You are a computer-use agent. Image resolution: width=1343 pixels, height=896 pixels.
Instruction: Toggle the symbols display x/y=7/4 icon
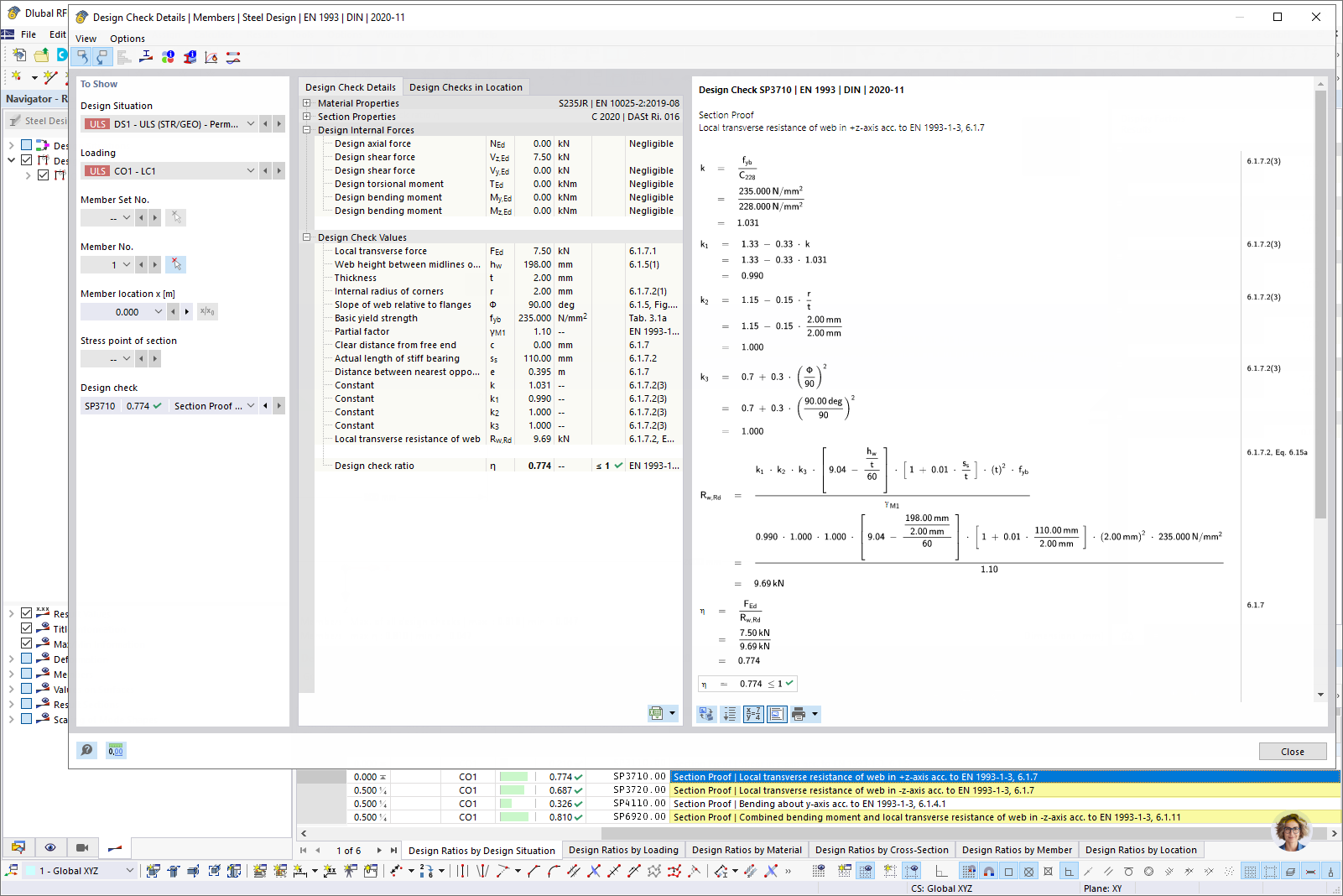[x=752, y=714]
